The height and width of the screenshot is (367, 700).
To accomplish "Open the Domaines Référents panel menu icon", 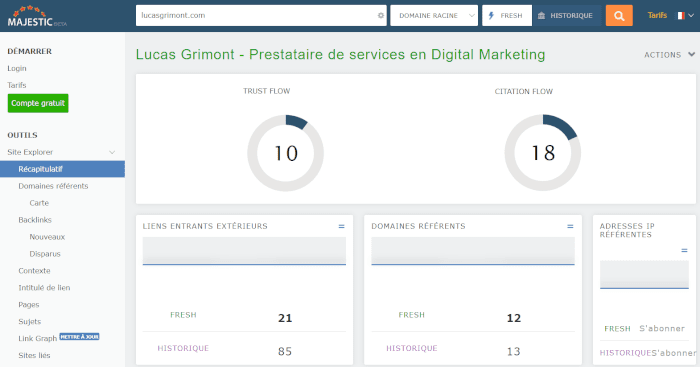I will click(570, 226).
